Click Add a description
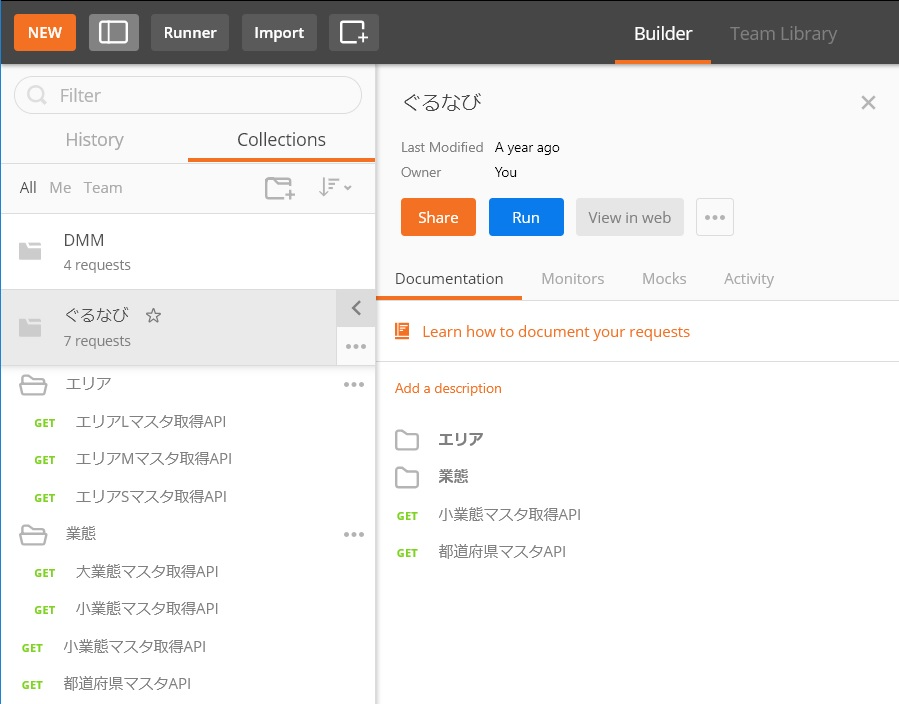The image size is (899, 704). [x=448, y=388]
